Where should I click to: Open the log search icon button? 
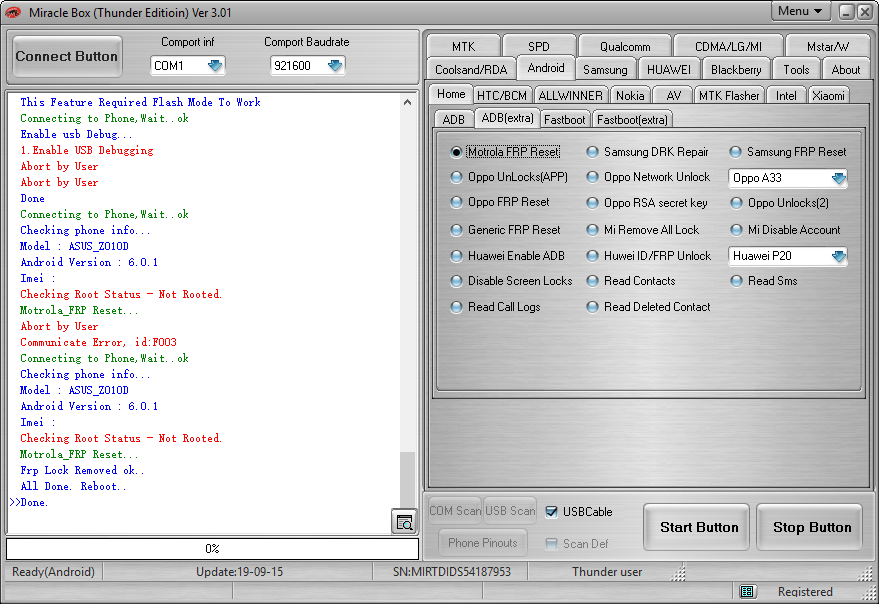[404, 523]
